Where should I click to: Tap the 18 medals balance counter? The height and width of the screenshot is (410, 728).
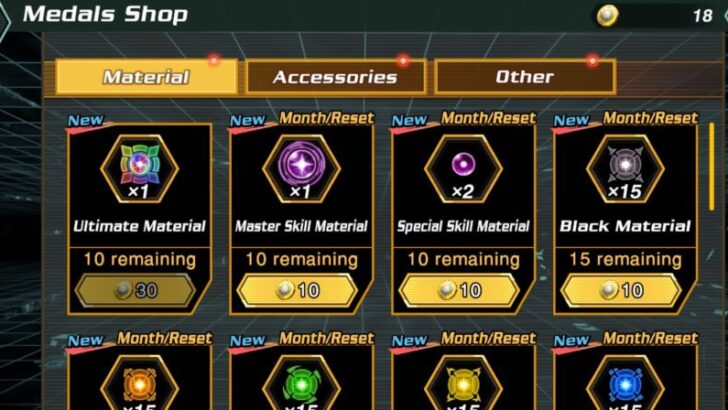702,16
